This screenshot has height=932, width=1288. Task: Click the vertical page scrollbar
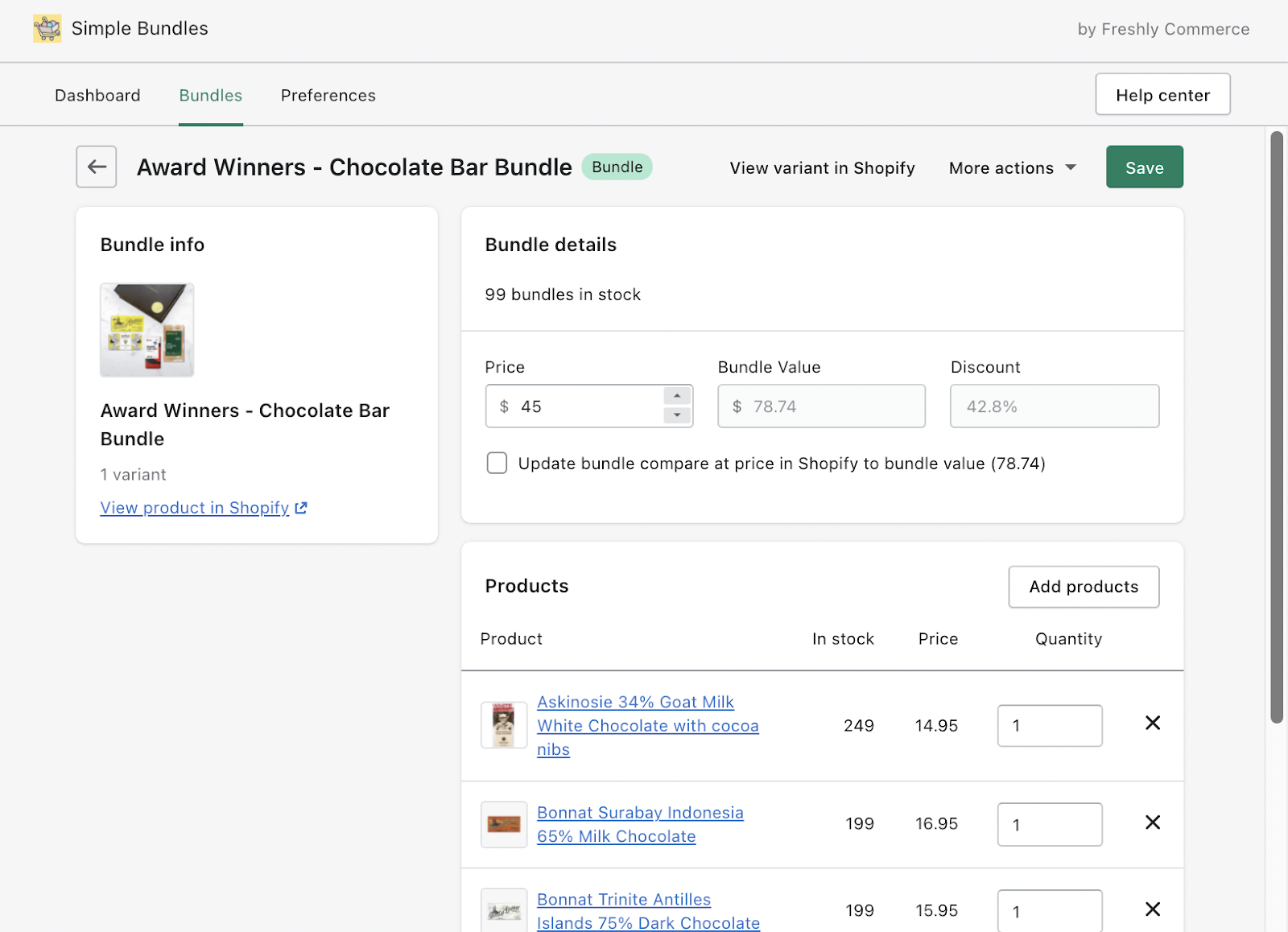coord(1276,427)
